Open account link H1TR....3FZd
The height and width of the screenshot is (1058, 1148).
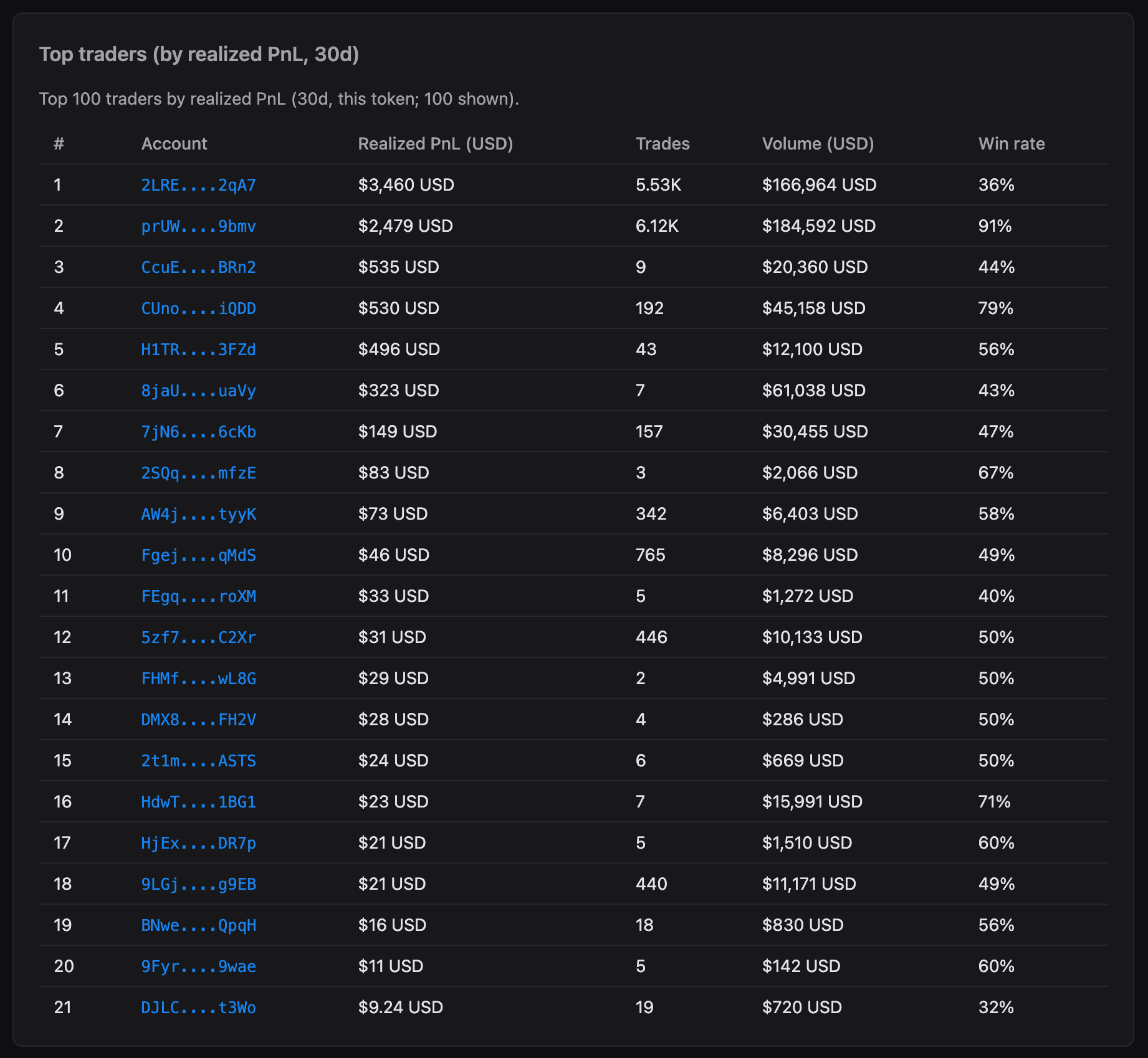(198, 350)
